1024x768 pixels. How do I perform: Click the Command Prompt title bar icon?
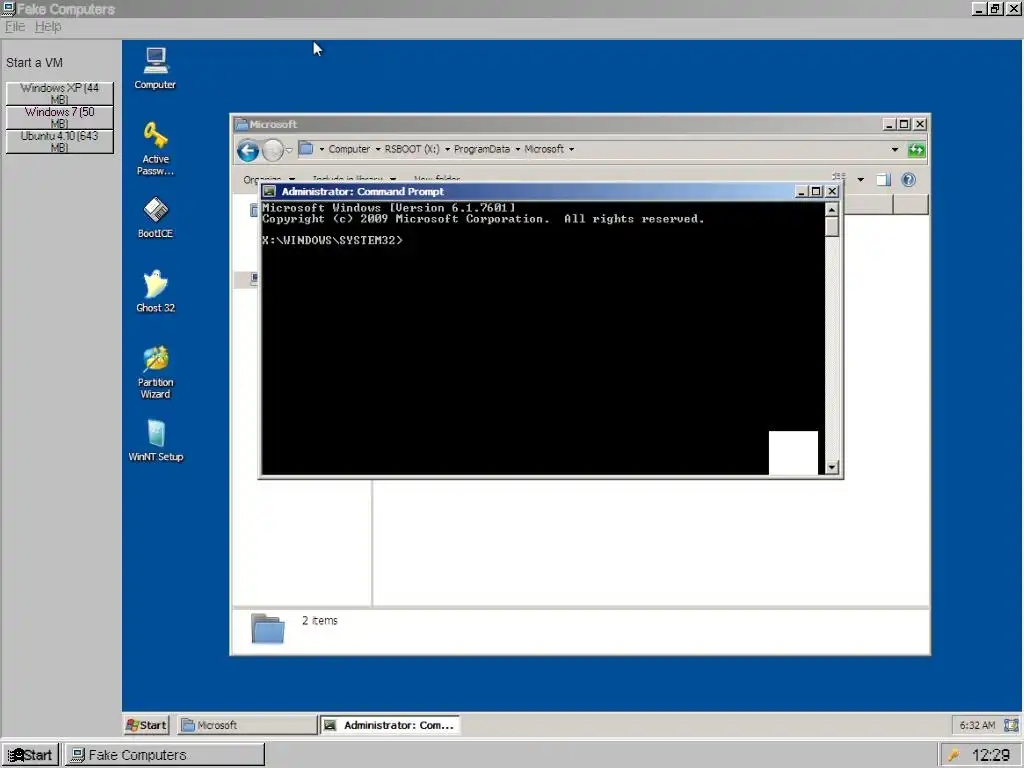(x=270, y=191)
